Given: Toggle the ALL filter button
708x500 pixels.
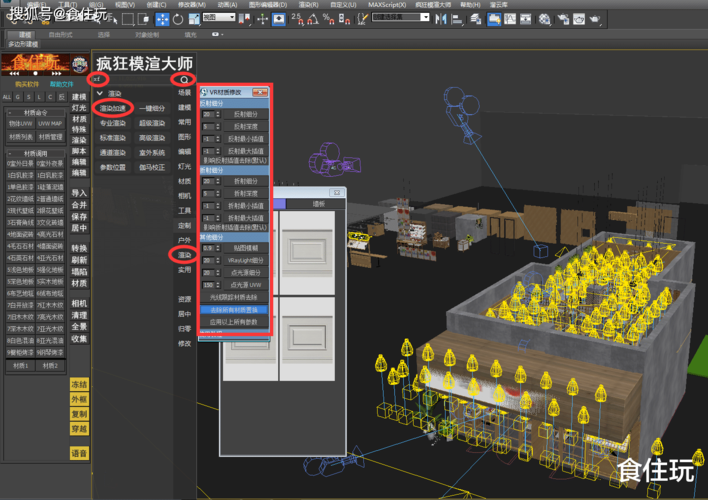Looking at the screenshot, I should 6,97.
